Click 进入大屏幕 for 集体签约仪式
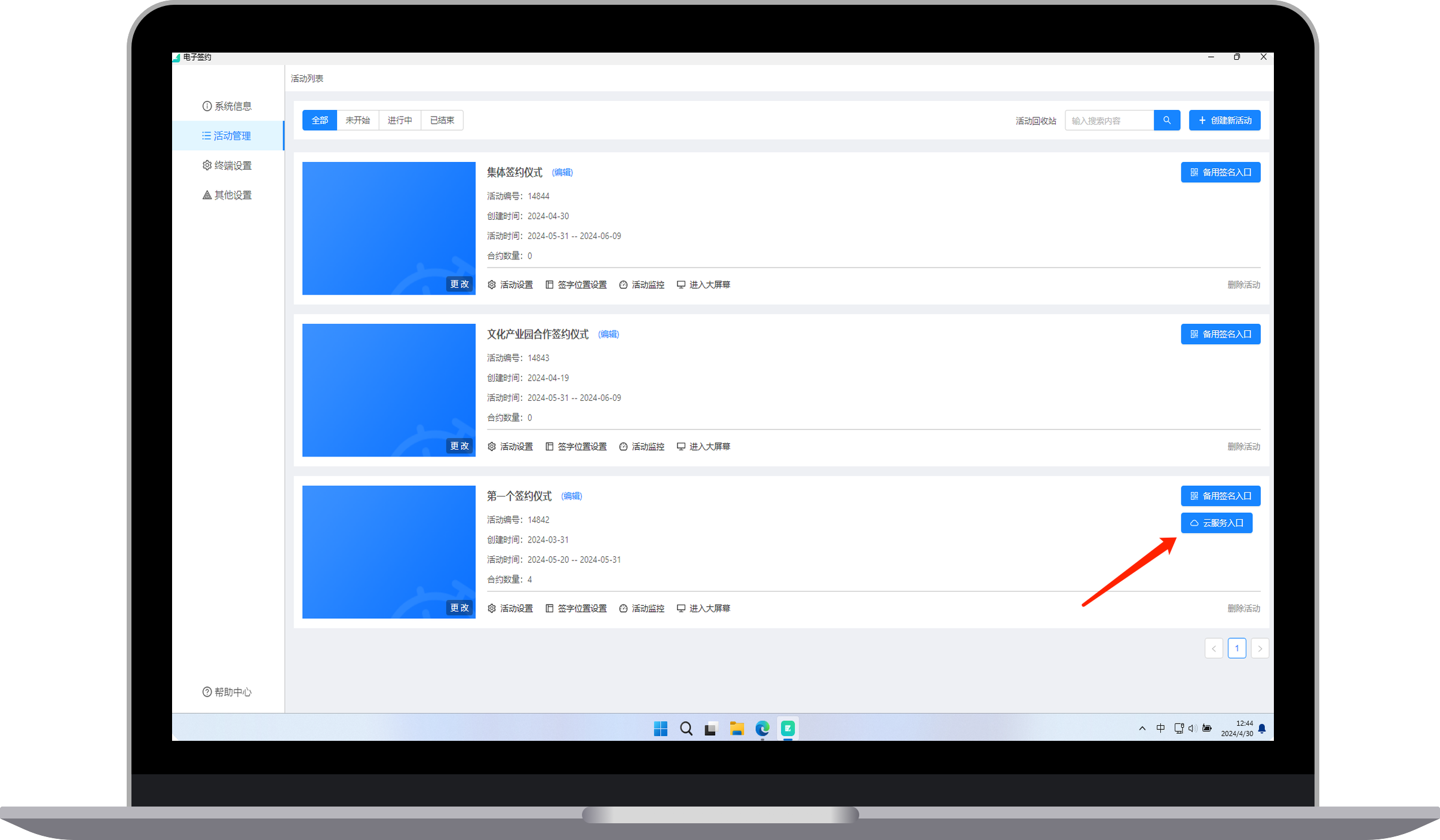 [x=703, y=285]
